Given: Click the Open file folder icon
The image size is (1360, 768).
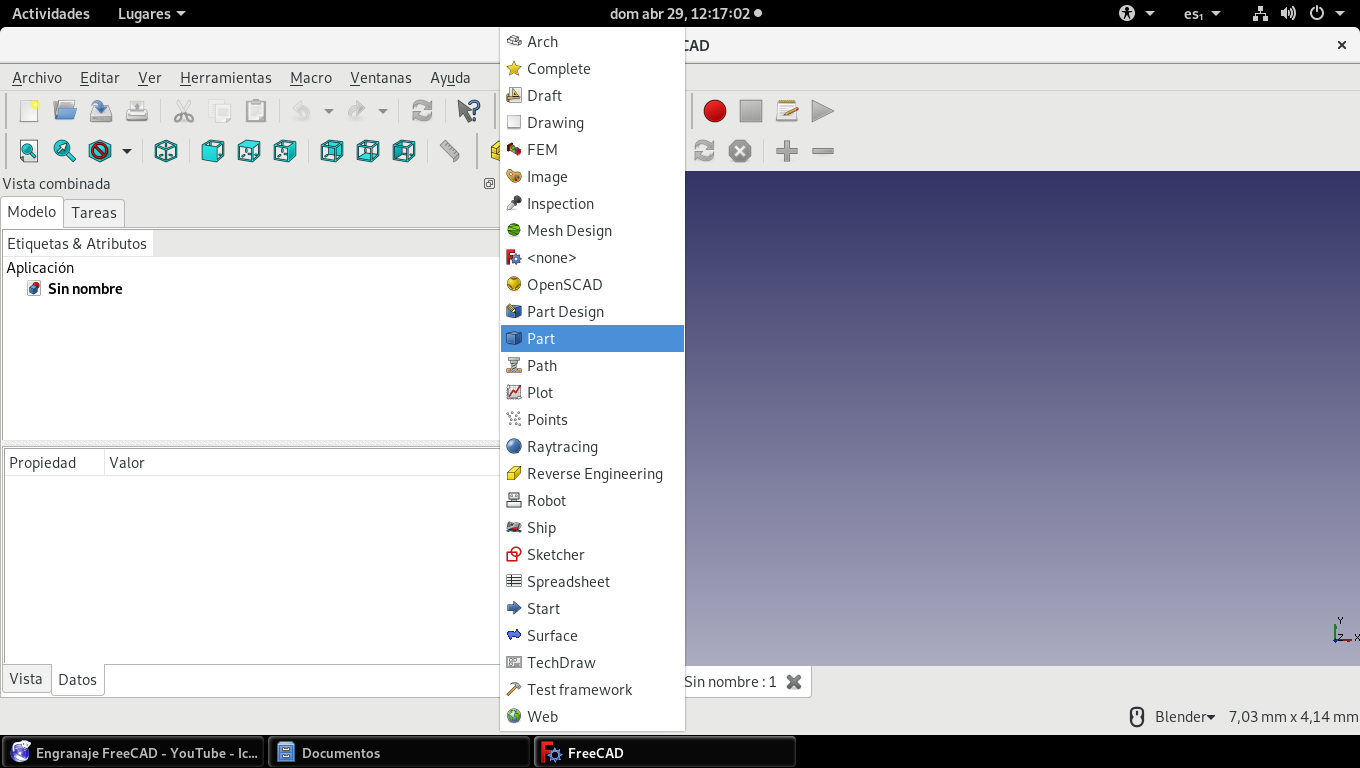Looking at the screenshot, I should tap(65, 111).
